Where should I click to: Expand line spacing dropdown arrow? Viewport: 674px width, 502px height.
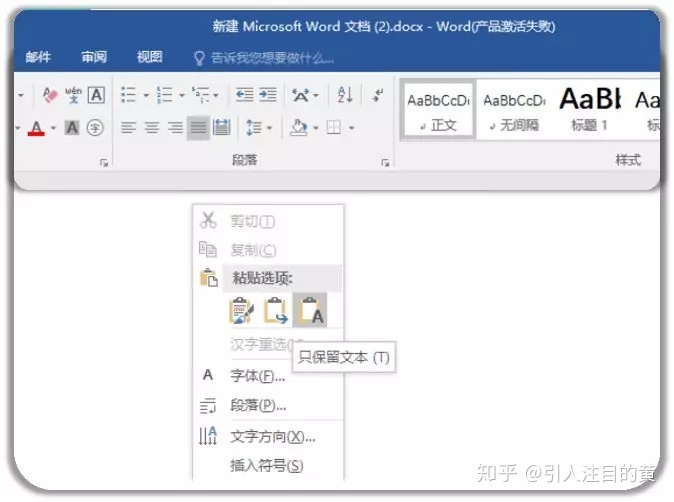(270, 128)
